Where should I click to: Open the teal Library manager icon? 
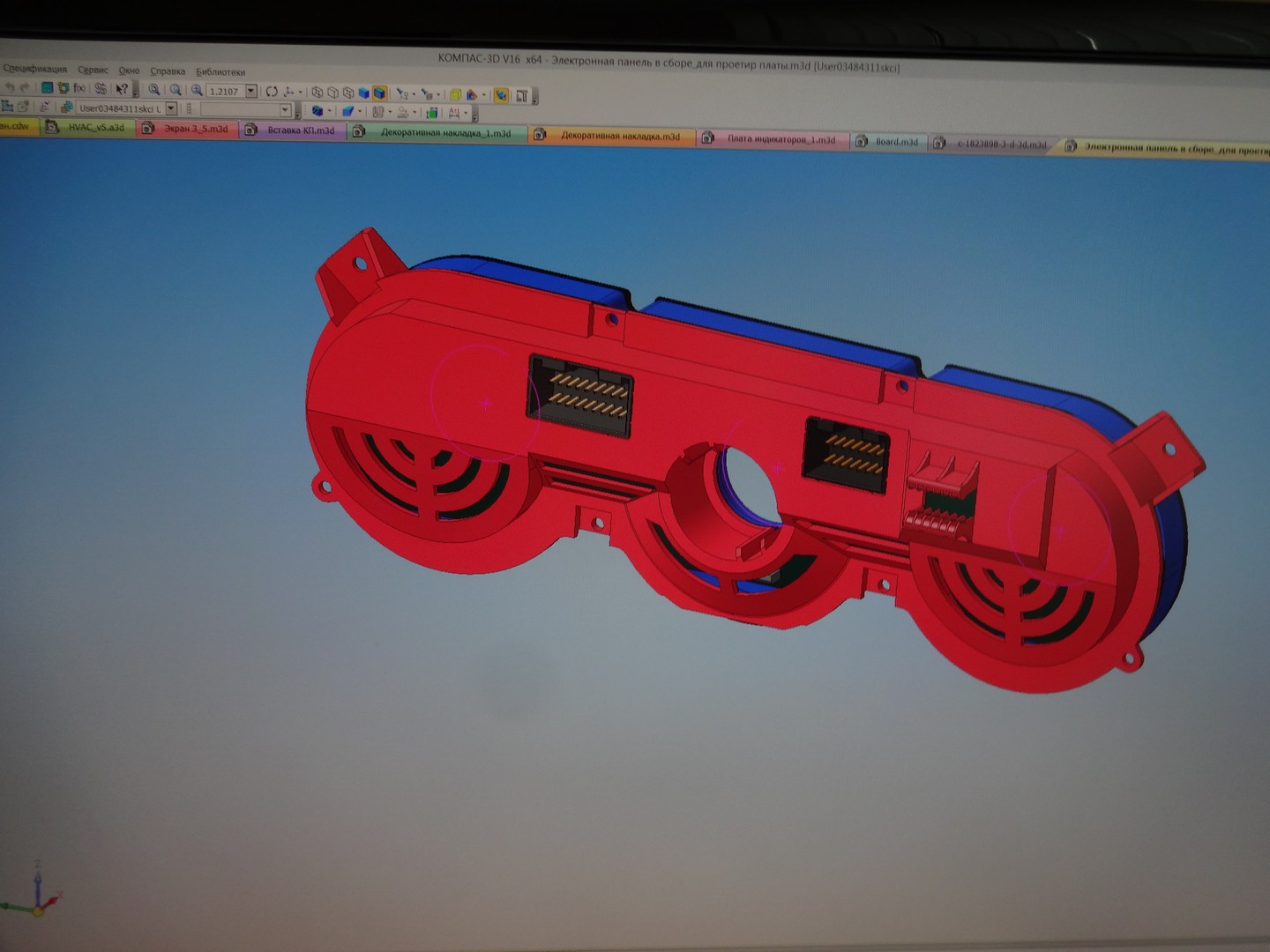[x=48, y=88]
